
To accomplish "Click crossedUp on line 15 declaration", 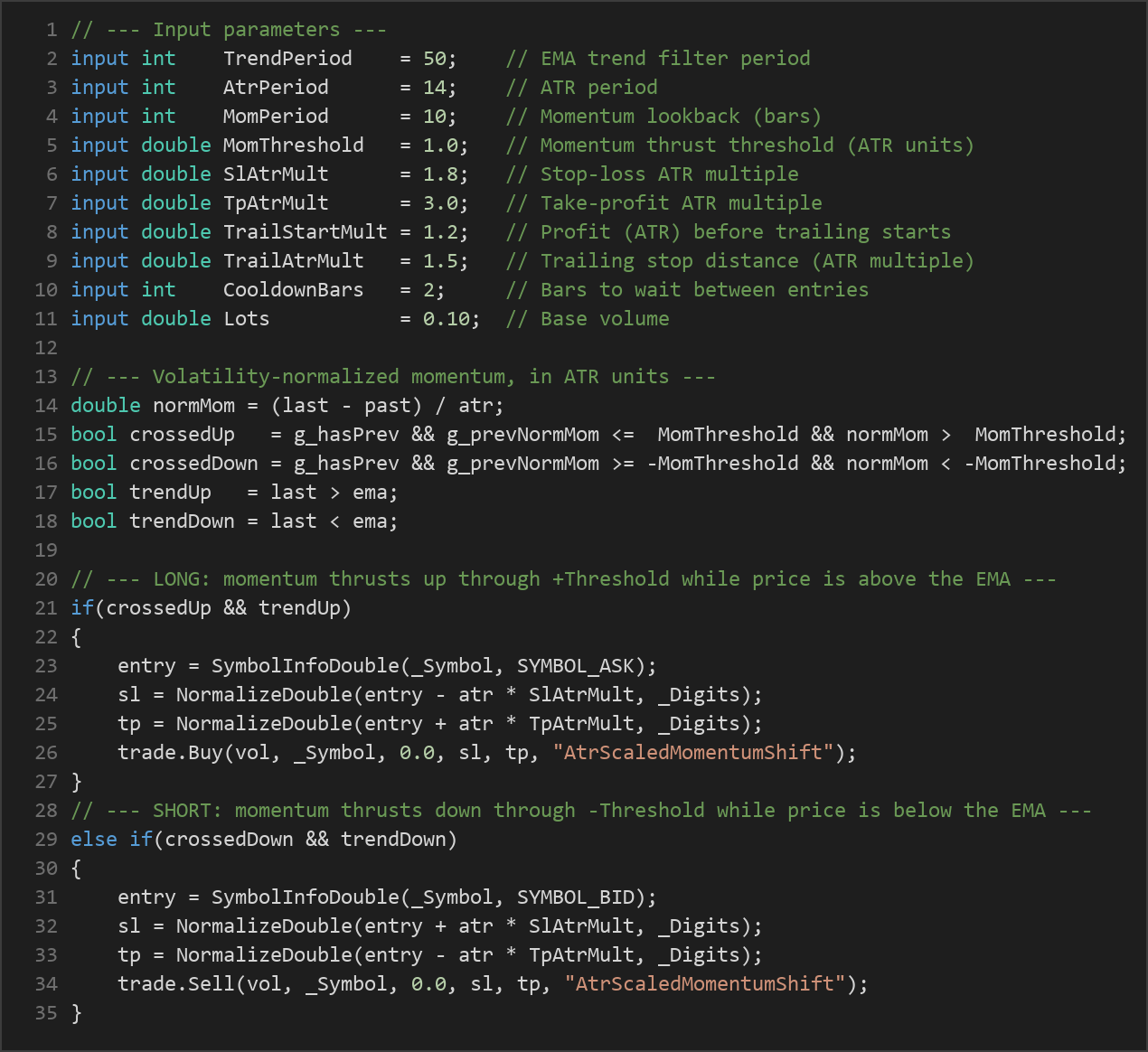I will pyautogui.click(x=182, y=435).
